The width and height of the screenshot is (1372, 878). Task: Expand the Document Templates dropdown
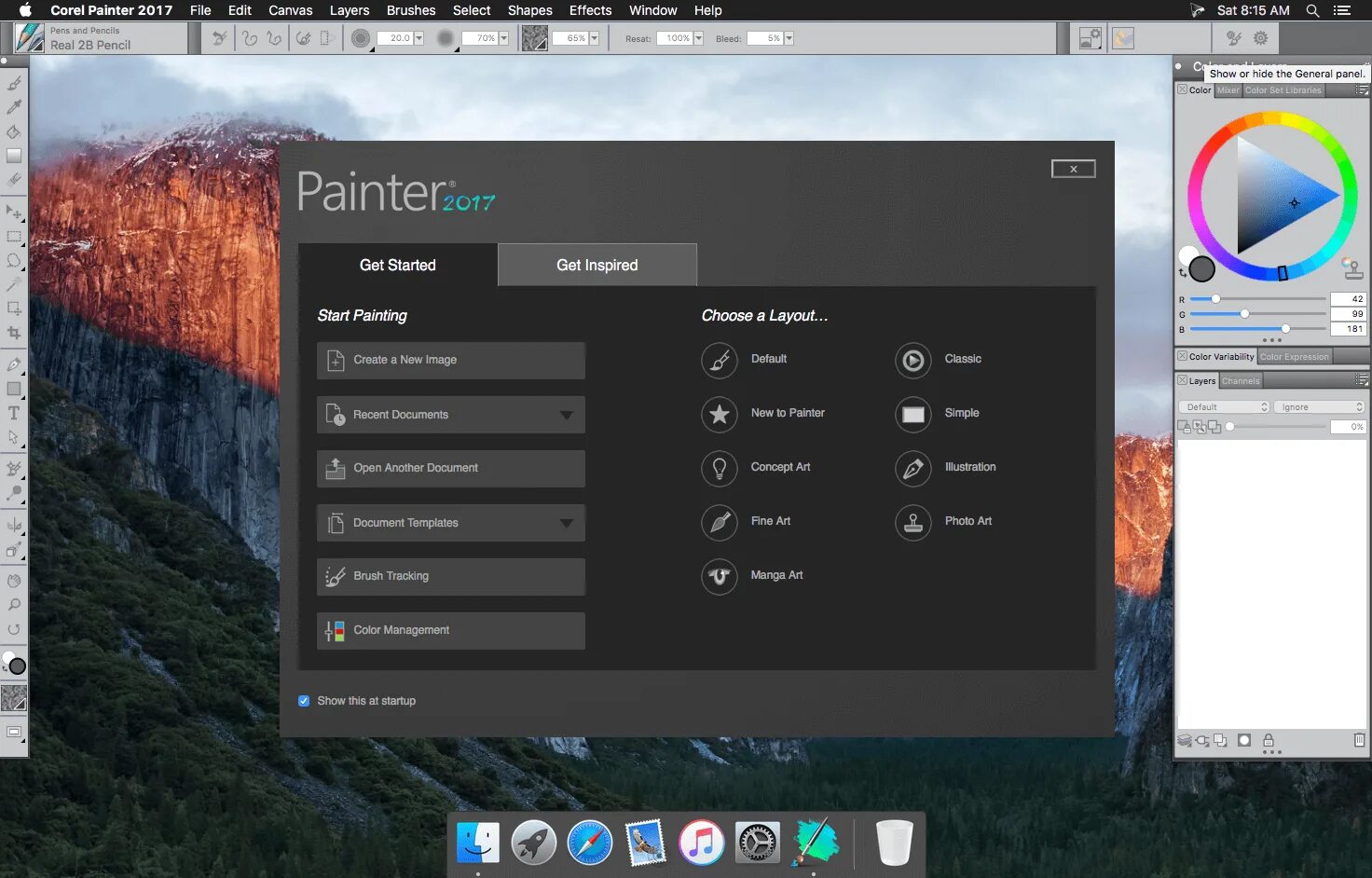566,523
